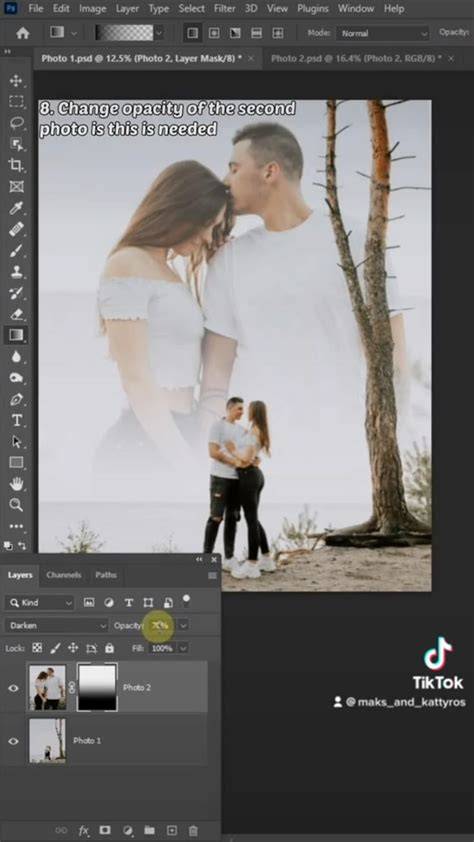The height and width of the screenshot is (842, 474).
Task: Toggle lock image pixels brush icon
Action: [55, 648]
